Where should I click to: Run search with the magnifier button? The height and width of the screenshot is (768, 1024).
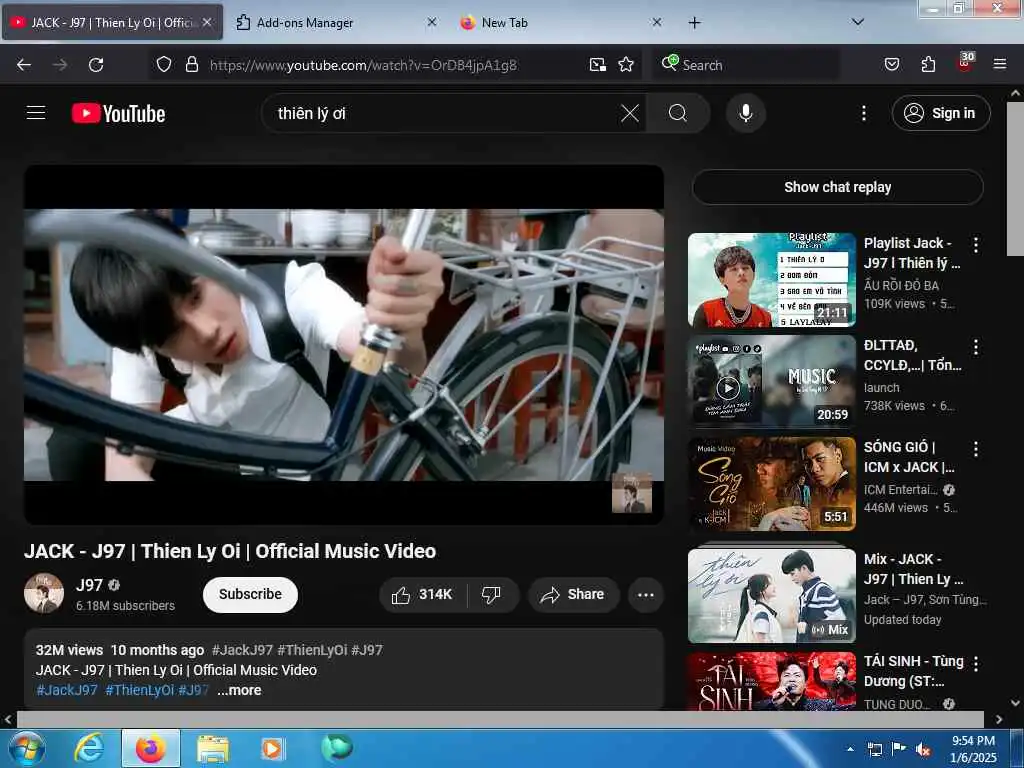[678, 113]
